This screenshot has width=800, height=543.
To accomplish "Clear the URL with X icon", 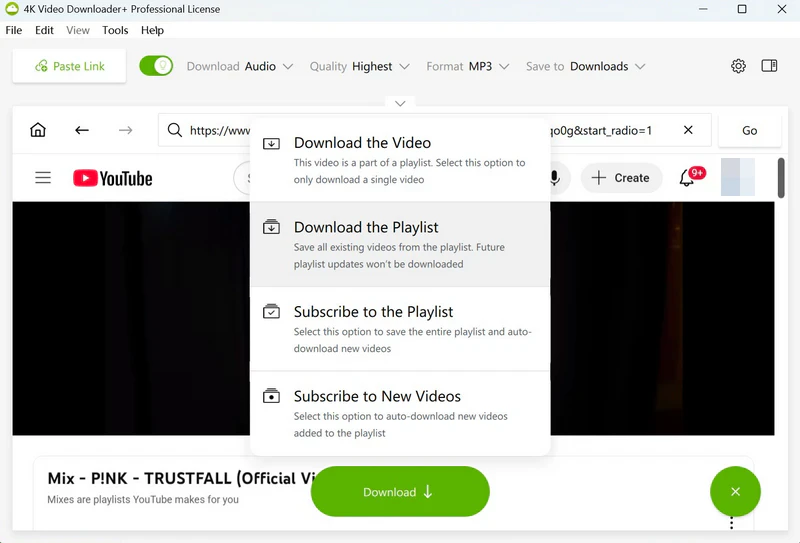I will [x=688, y=130].
